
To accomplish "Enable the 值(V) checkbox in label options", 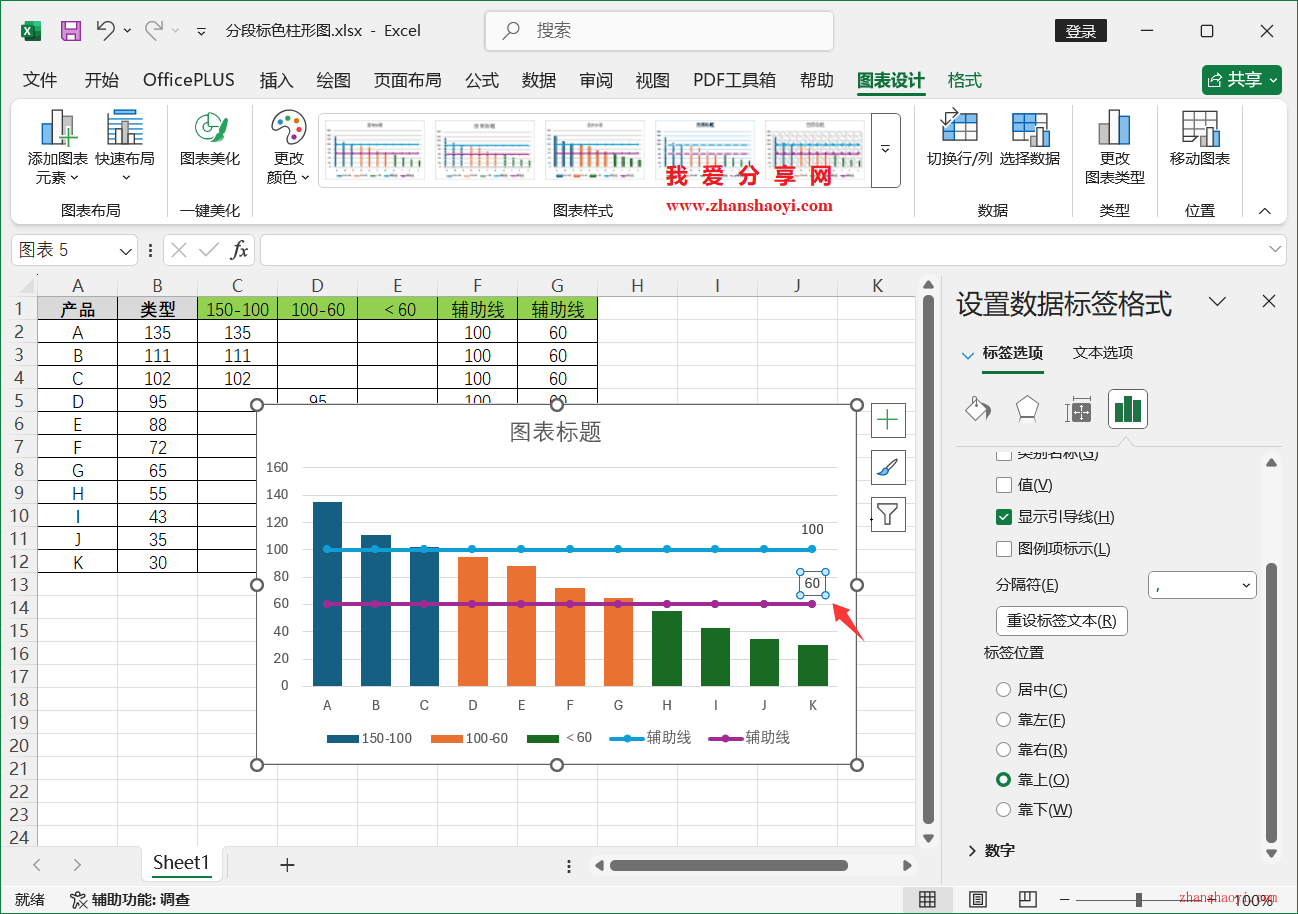I will click(1003, 485).
